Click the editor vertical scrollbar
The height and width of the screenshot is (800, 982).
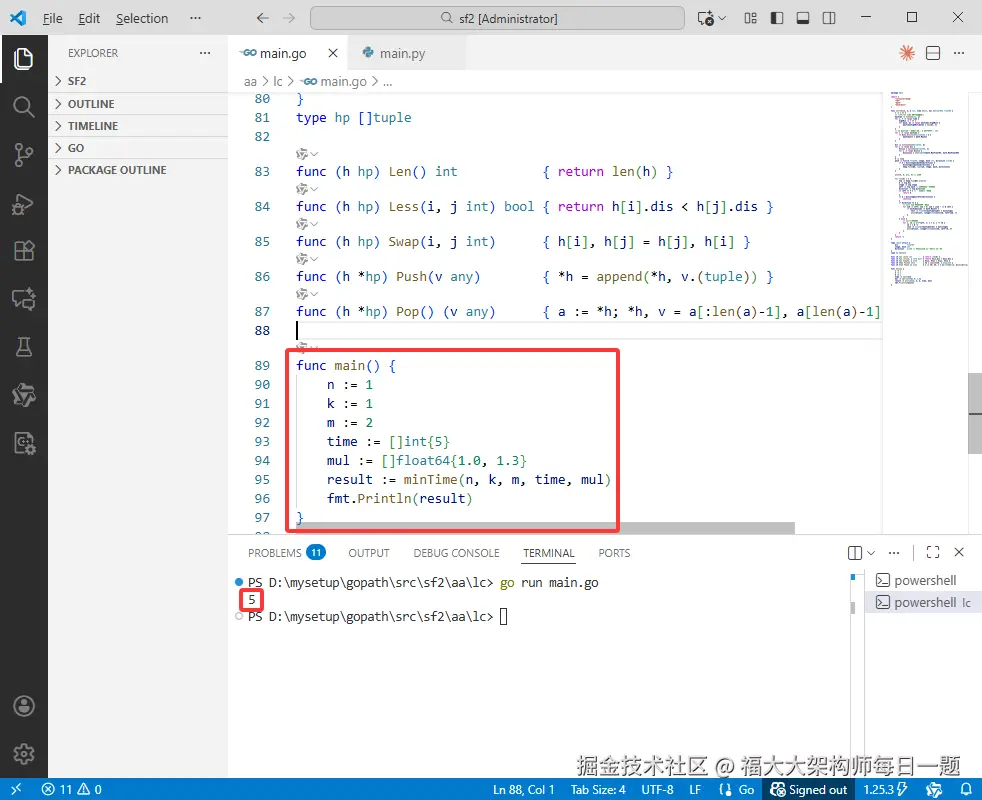974,413
